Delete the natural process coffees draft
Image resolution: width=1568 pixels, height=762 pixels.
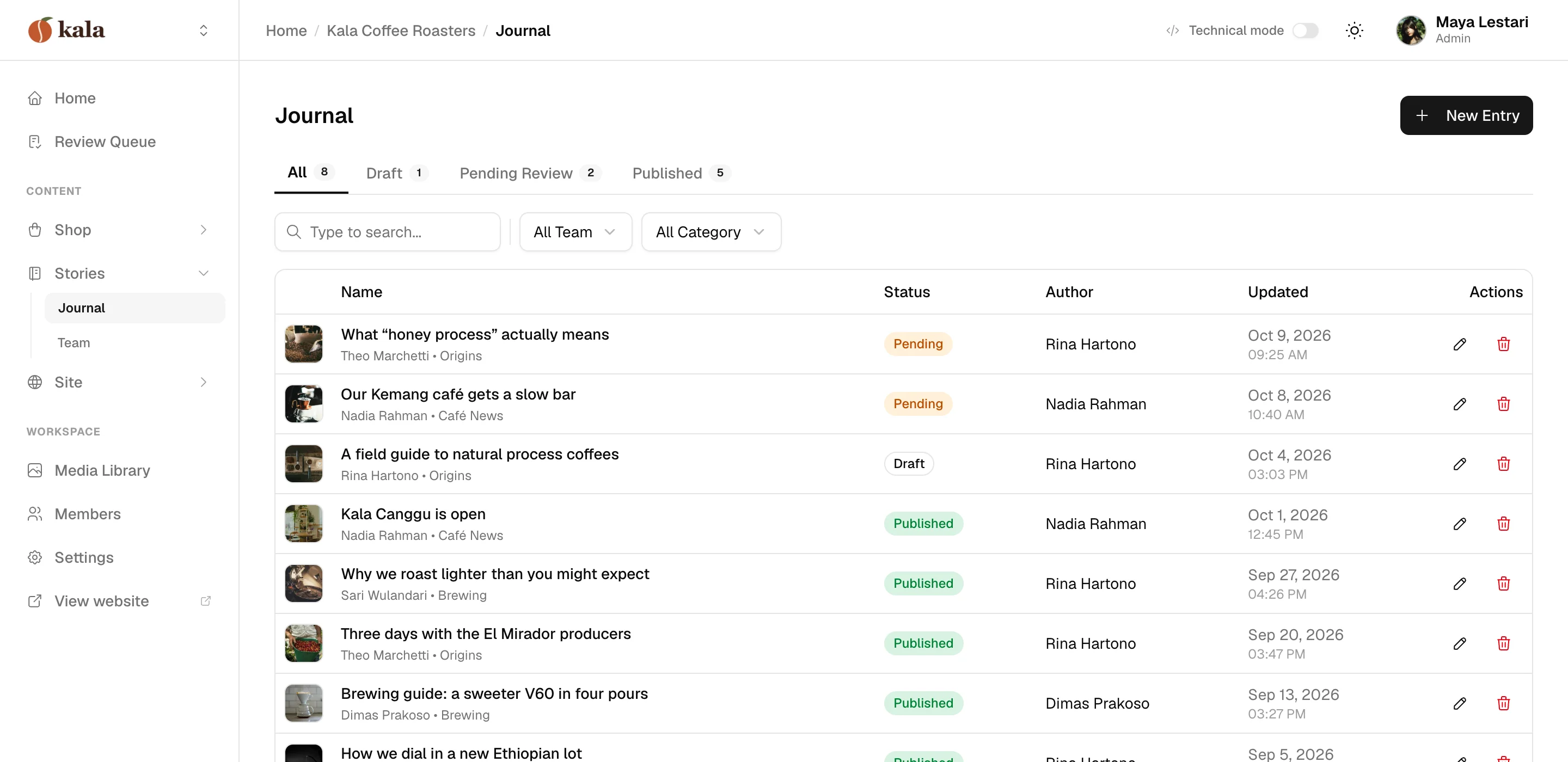click(1503, 464)
